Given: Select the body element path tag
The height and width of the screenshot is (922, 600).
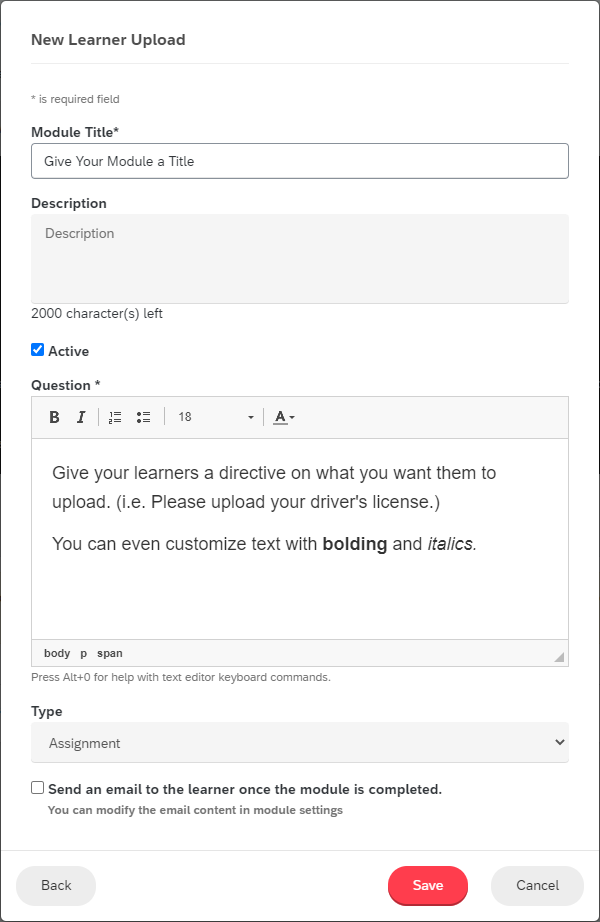Looking at the screenshot, I should [x=57, y=653].
